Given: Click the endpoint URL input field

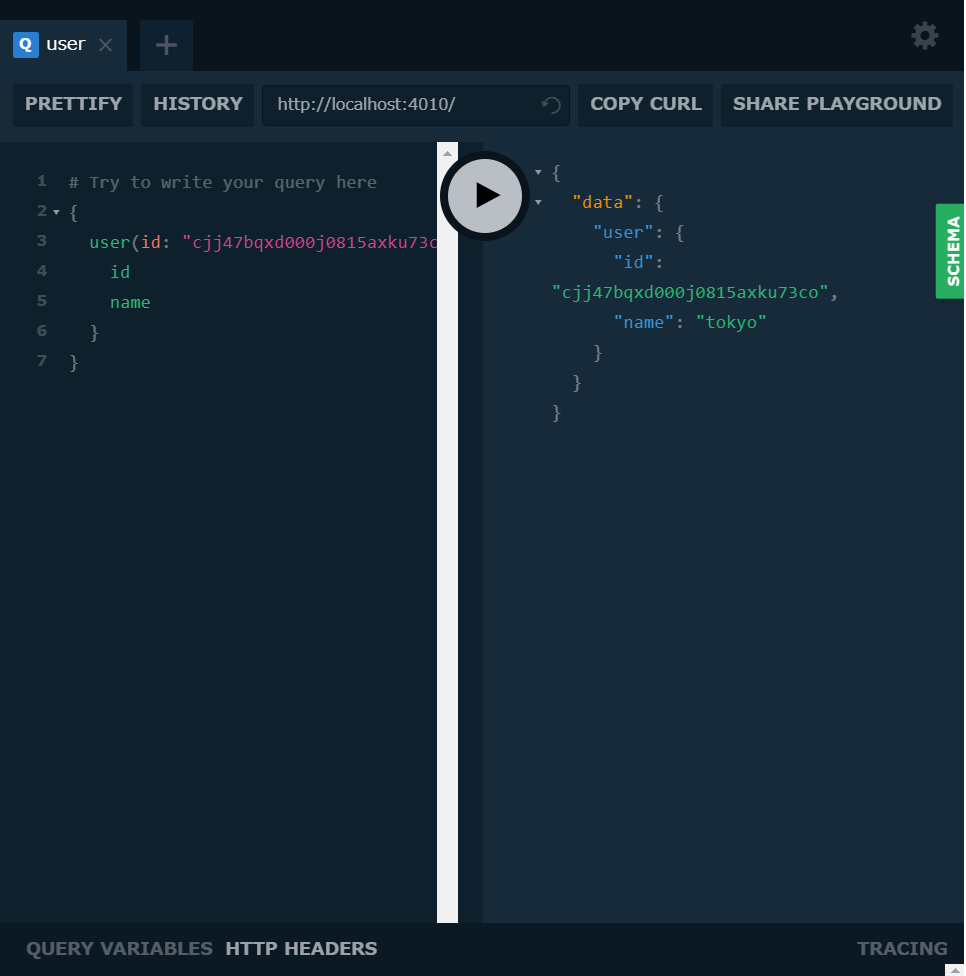Looking at the screenshot, I should tap(400, 104).
